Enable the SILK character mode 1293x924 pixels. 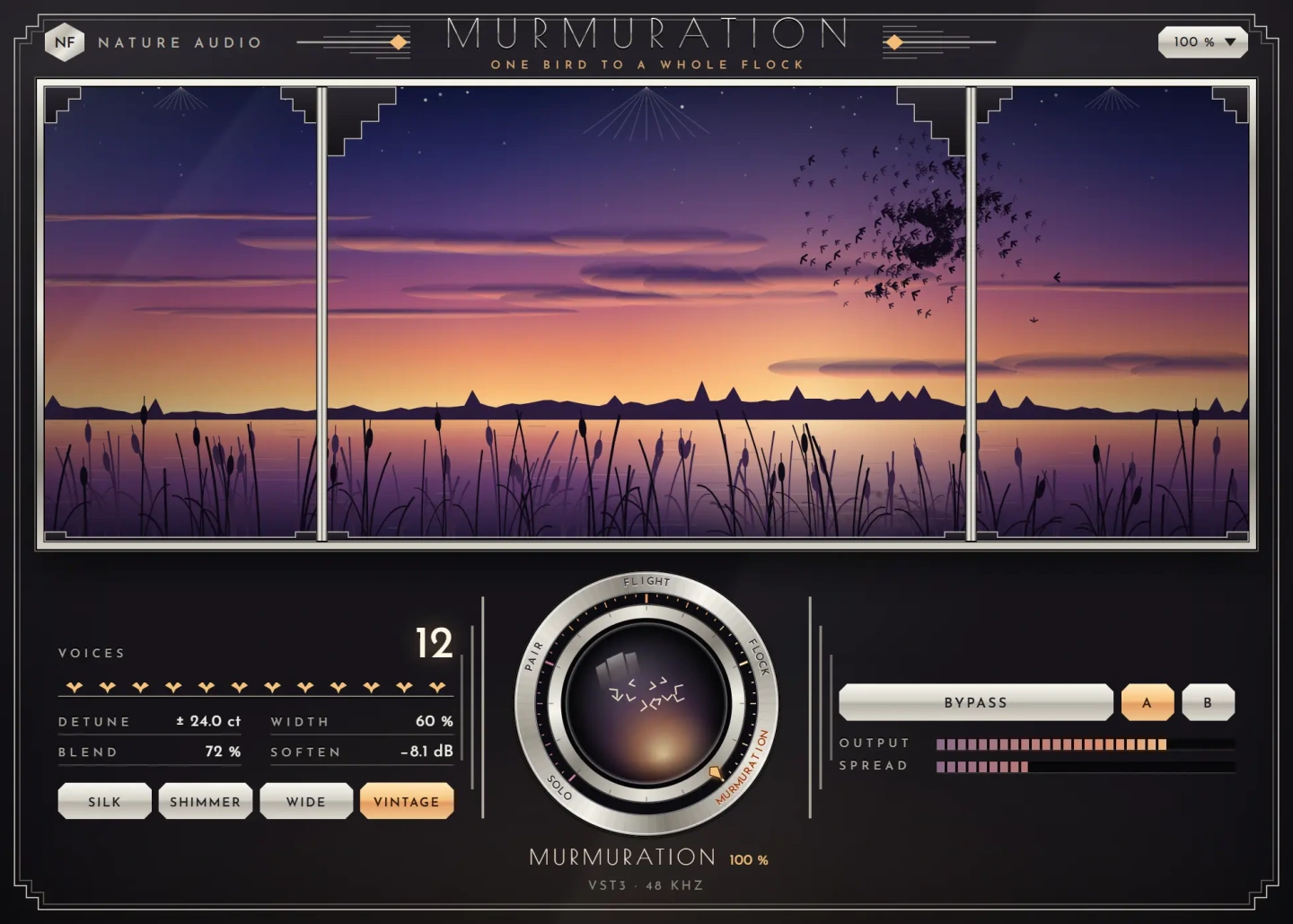pos(104,801)
